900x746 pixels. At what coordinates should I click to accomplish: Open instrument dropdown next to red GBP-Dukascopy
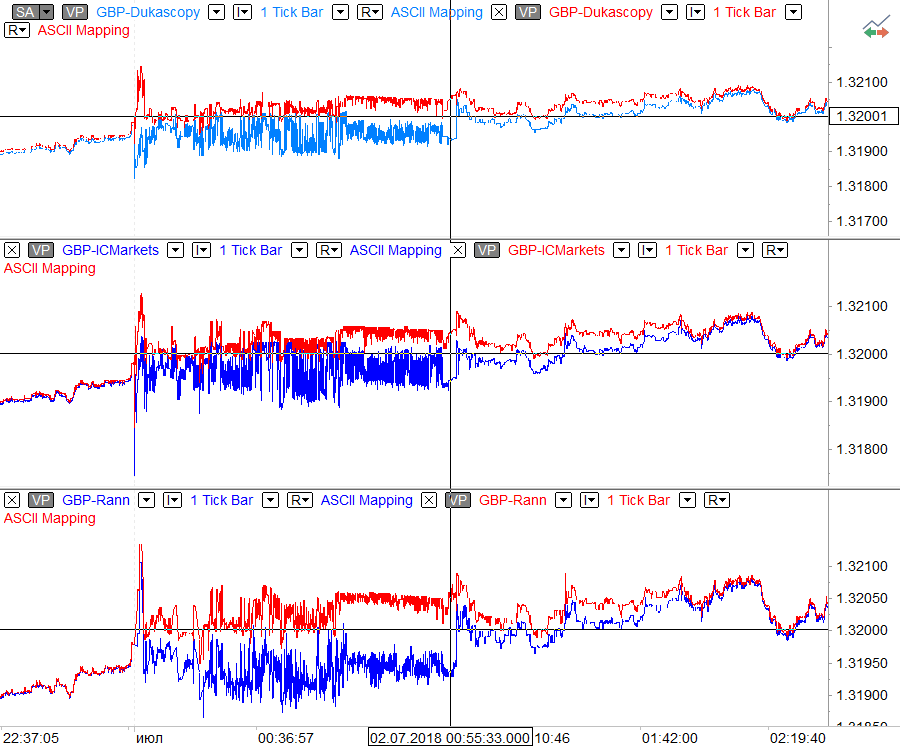[x=669, y=12]
